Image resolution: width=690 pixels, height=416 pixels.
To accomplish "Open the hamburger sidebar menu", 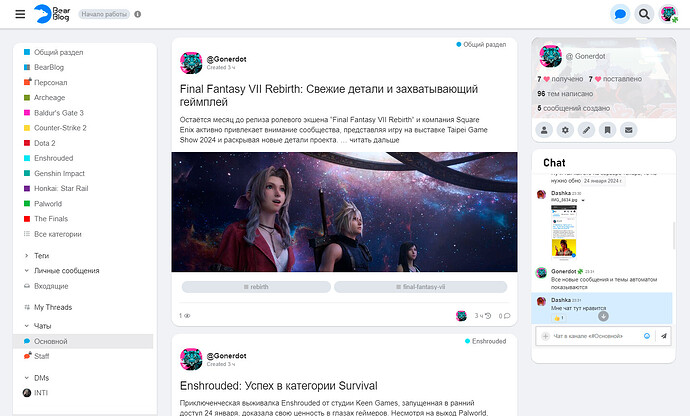I will [x=20, y=14].
